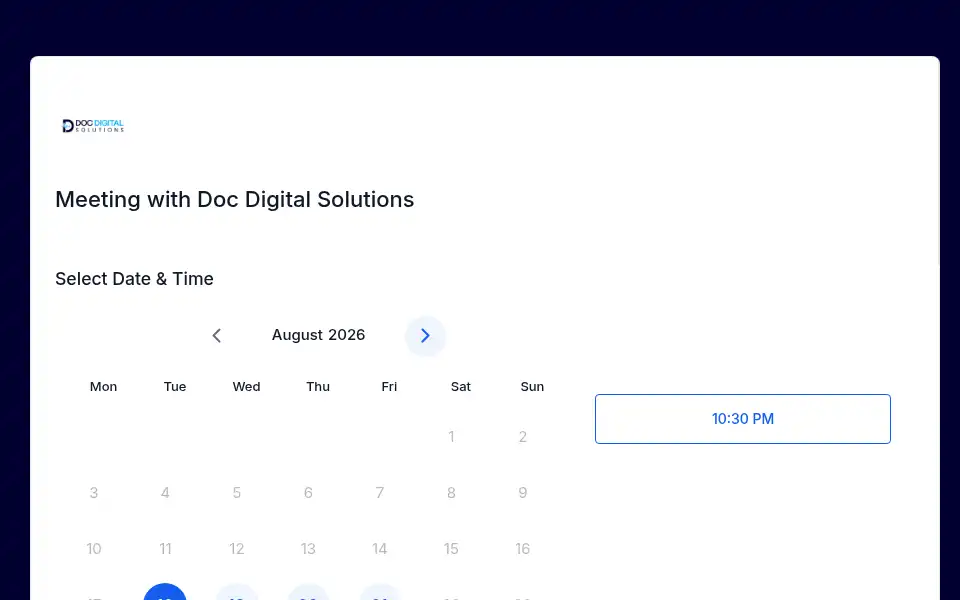Screen dimensions: 960x600
Task: Go to the previous month
Action: pos(216,336)
